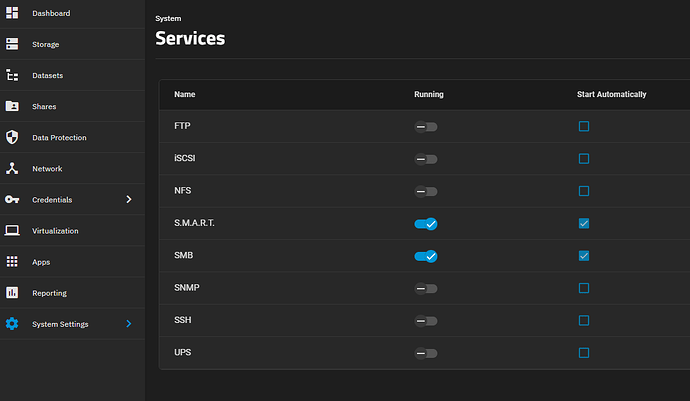Click the System breadcrumb link
Screen dimensions: 690x401
coord(168,18)
